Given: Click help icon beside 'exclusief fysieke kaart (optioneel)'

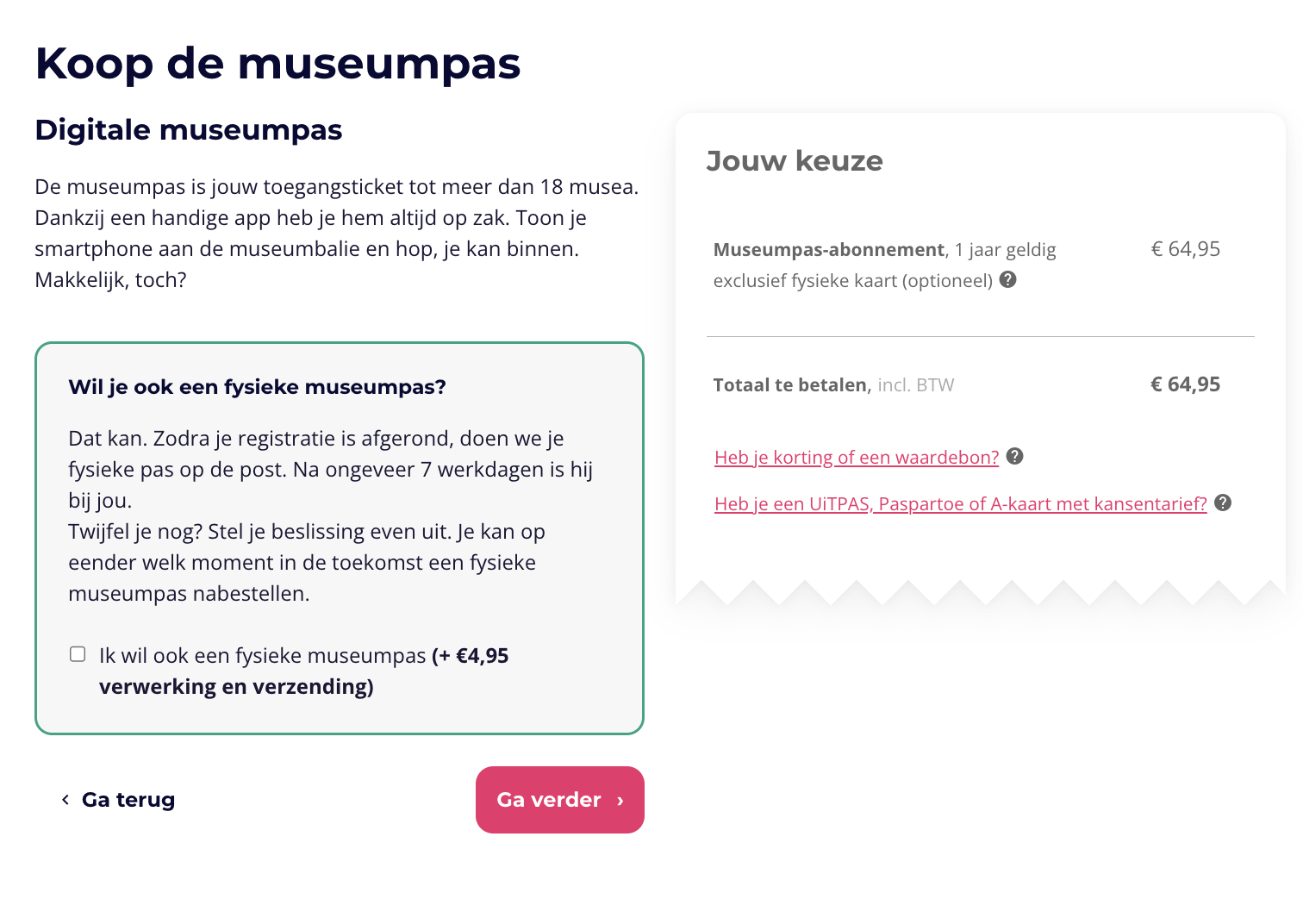Looking at the screenshot, I should click(x=1007, y=279).
